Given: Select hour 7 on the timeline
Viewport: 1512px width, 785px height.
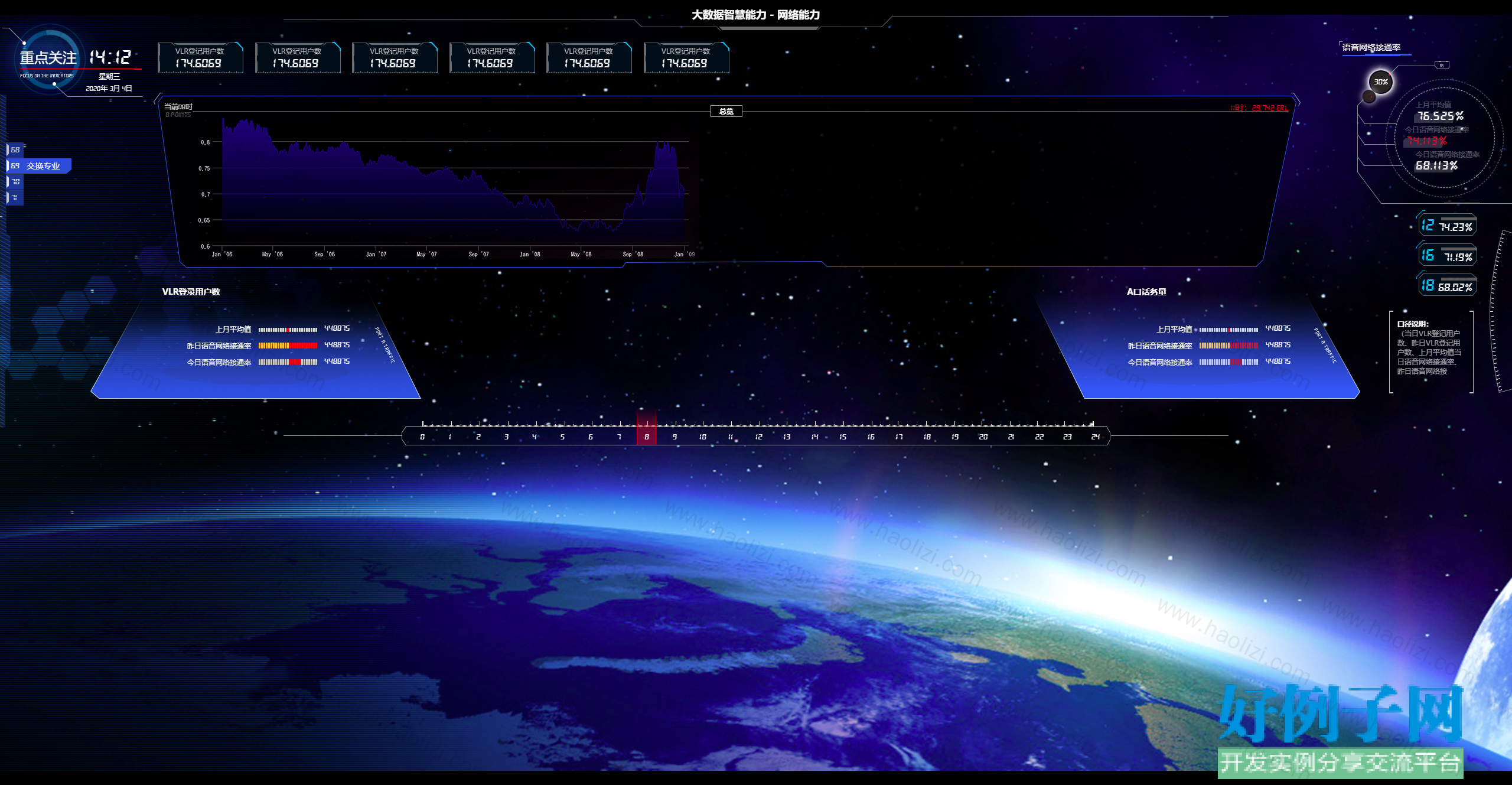Looking at the screenshot, I should point(618,437).
